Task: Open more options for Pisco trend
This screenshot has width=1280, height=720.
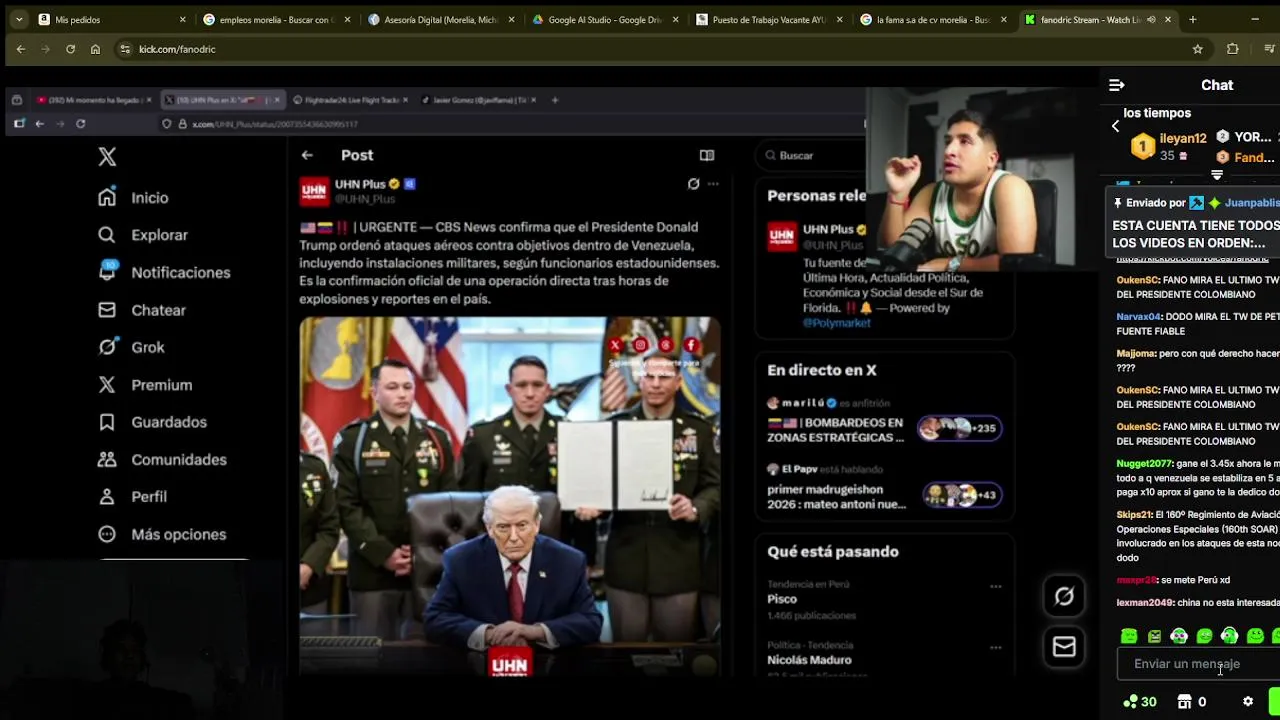Action: [x=995, y=586]
